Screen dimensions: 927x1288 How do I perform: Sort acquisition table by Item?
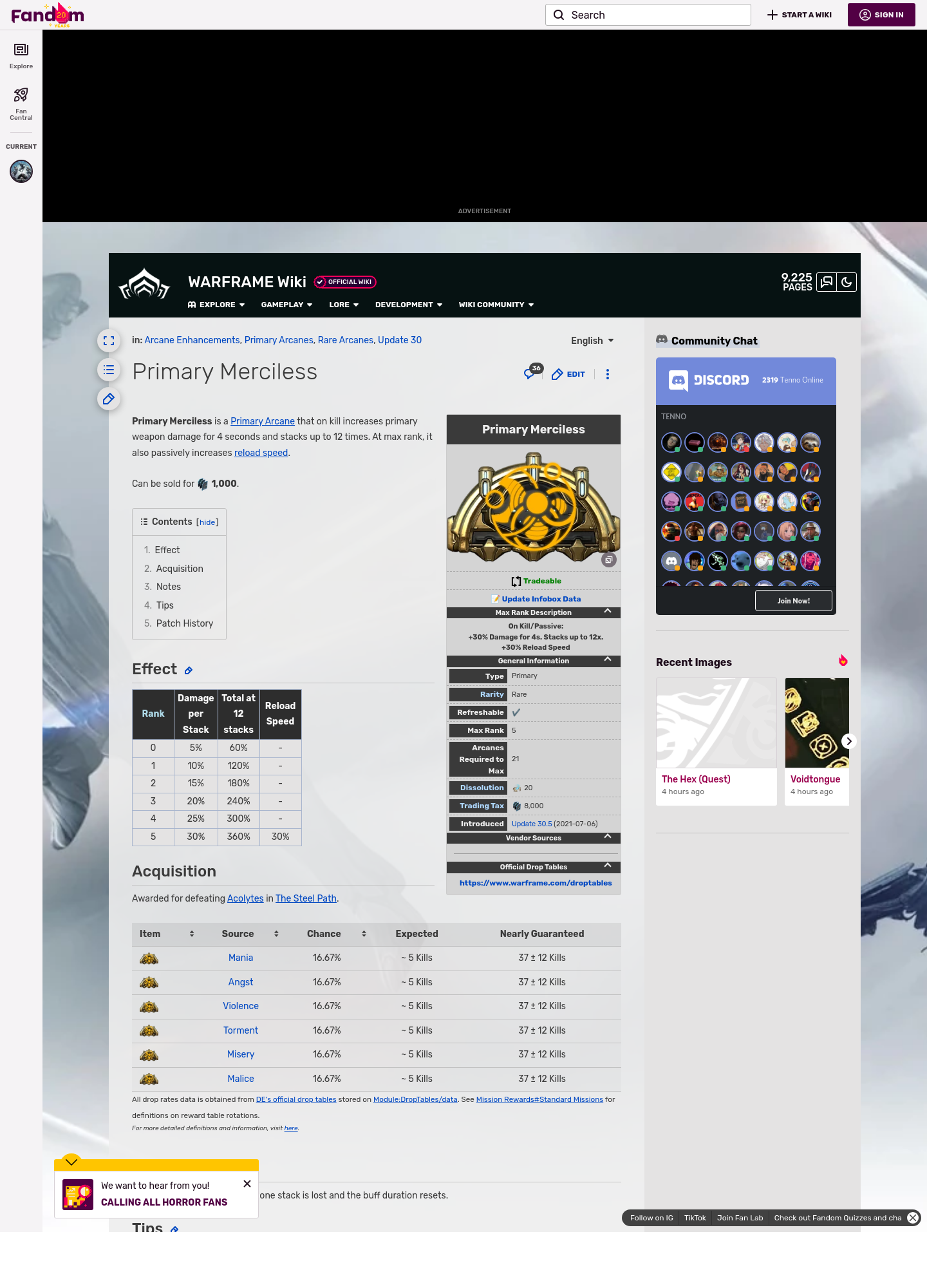(192, 934)
